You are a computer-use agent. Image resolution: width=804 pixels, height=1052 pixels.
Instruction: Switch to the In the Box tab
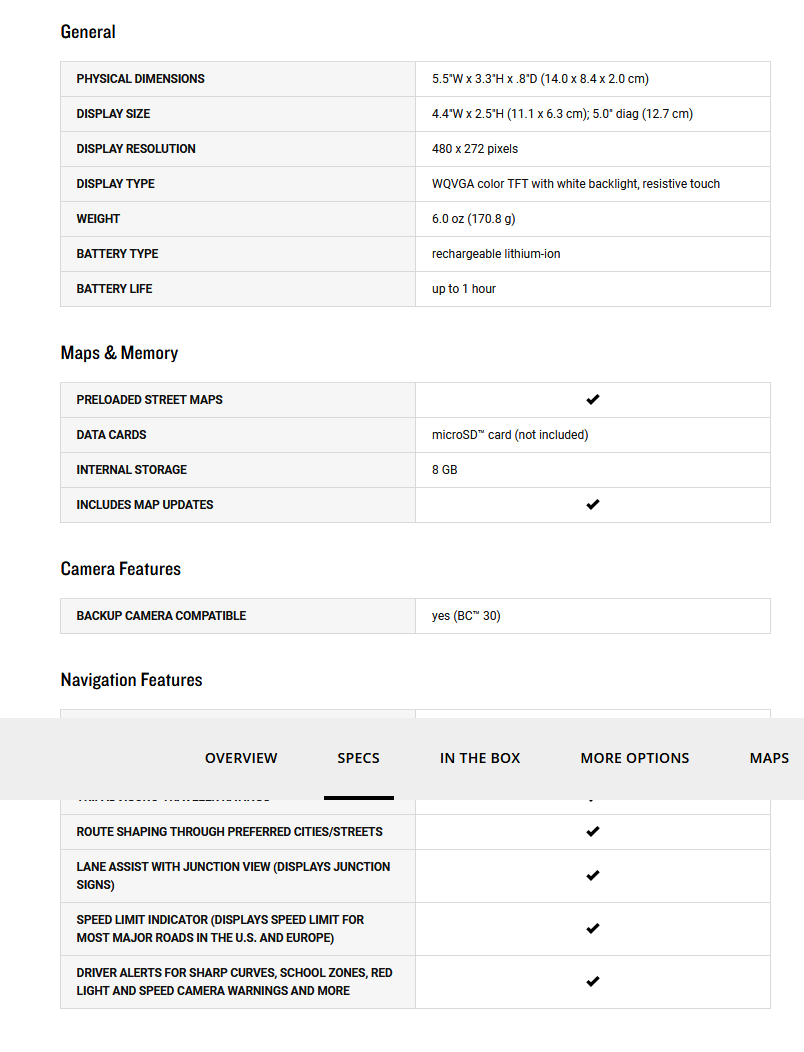(480, 758)
